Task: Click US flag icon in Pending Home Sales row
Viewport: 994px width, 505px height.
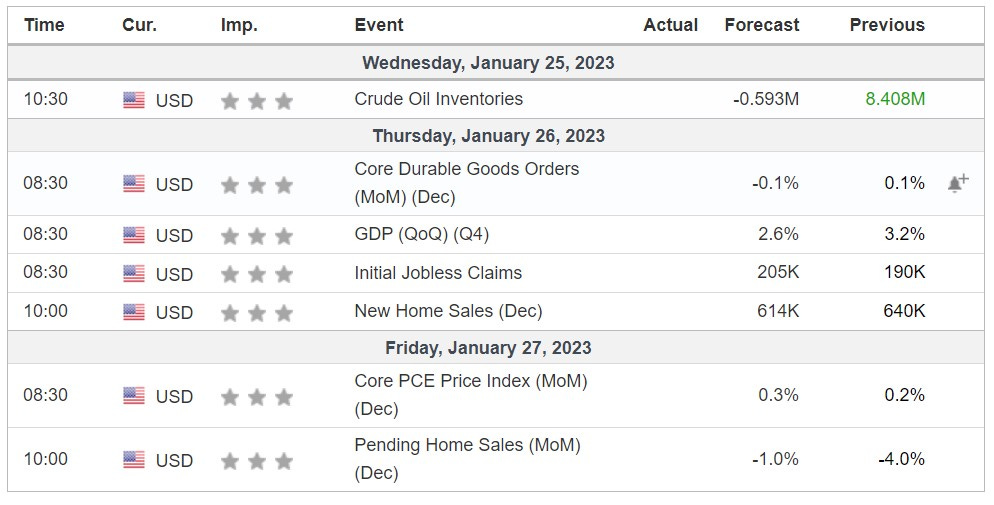Action: (134, 459)
